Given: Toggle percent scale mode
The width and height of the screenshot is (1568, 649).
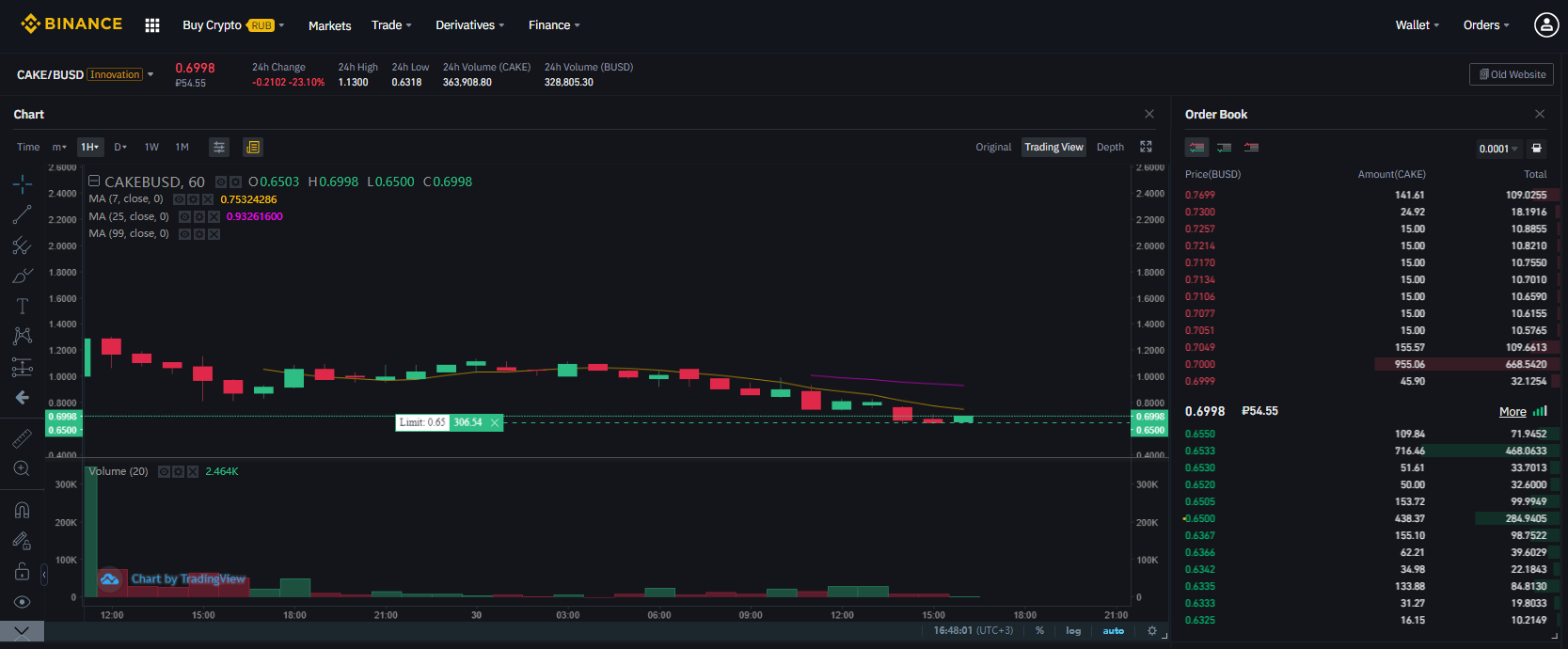Looking at the screenshot, I should click(1039, 631).
